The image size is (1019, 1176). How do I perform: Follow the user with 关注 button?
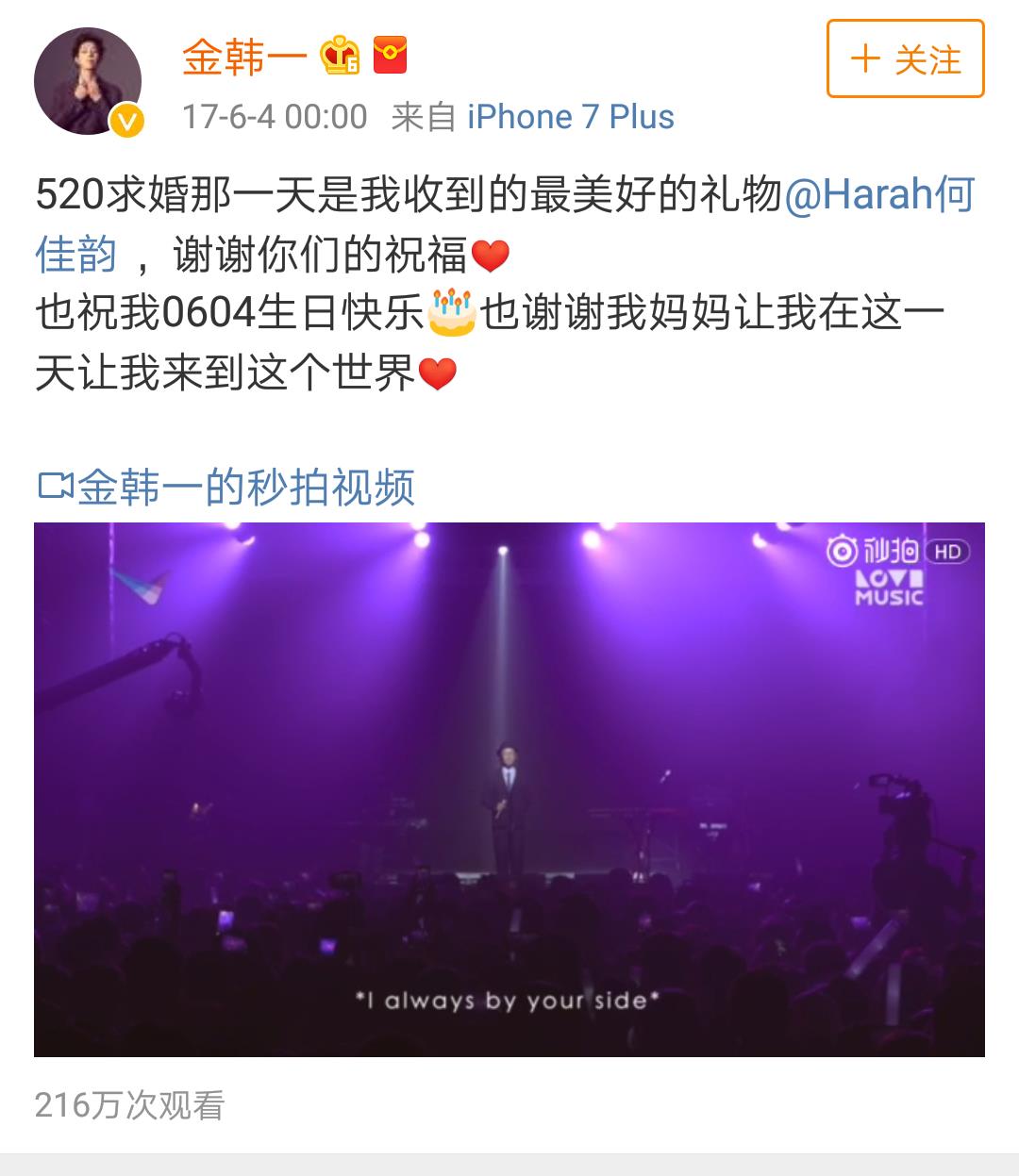(906, 60)
